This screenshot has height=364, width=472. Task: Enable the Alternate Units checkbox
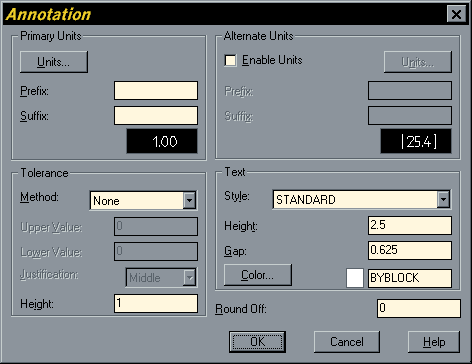[230, 61]
